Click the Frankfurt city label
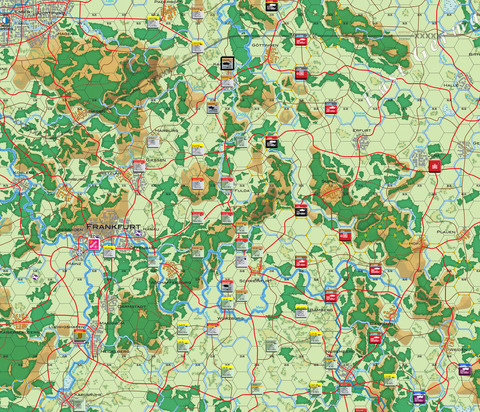 click(113, 226)
